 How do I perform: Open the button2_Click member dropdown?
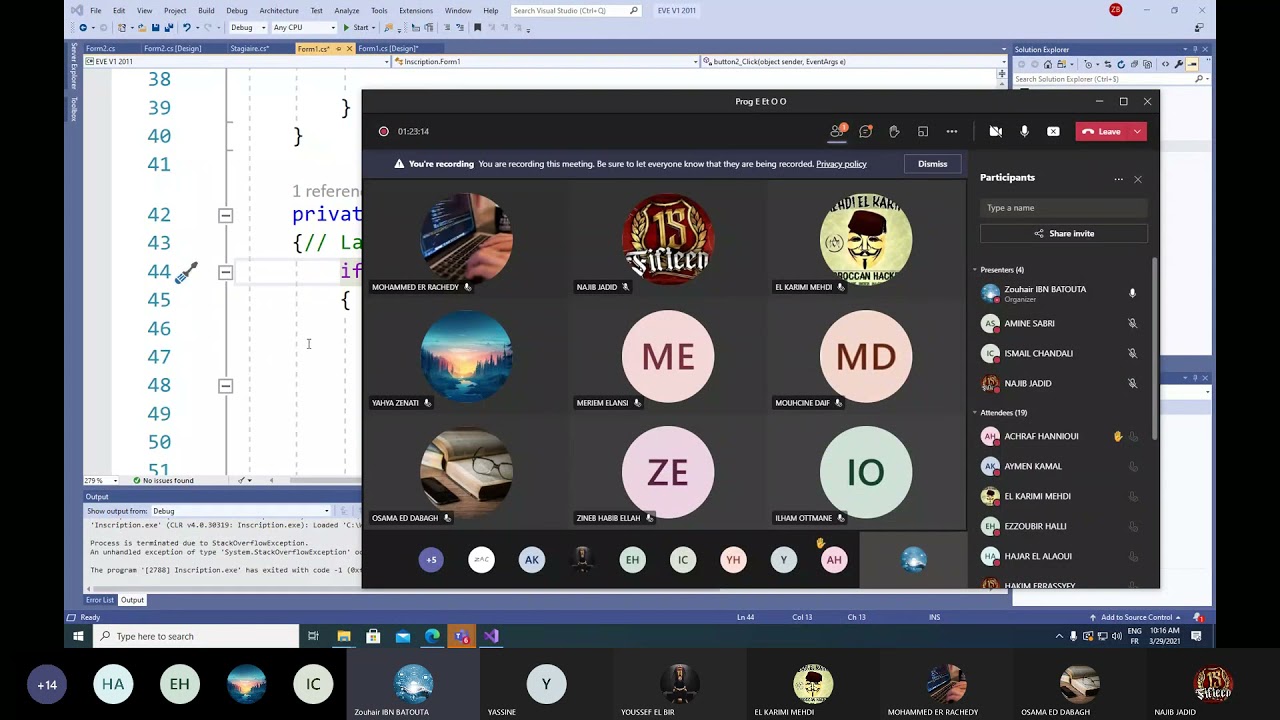click(854, 62)
